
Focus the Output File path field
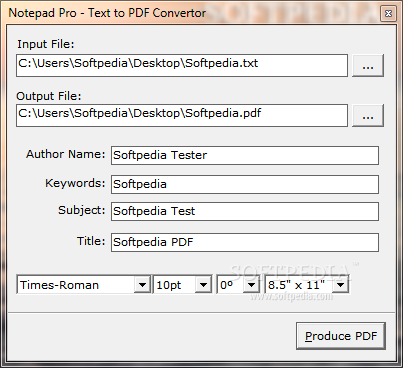tap(182, 115)
